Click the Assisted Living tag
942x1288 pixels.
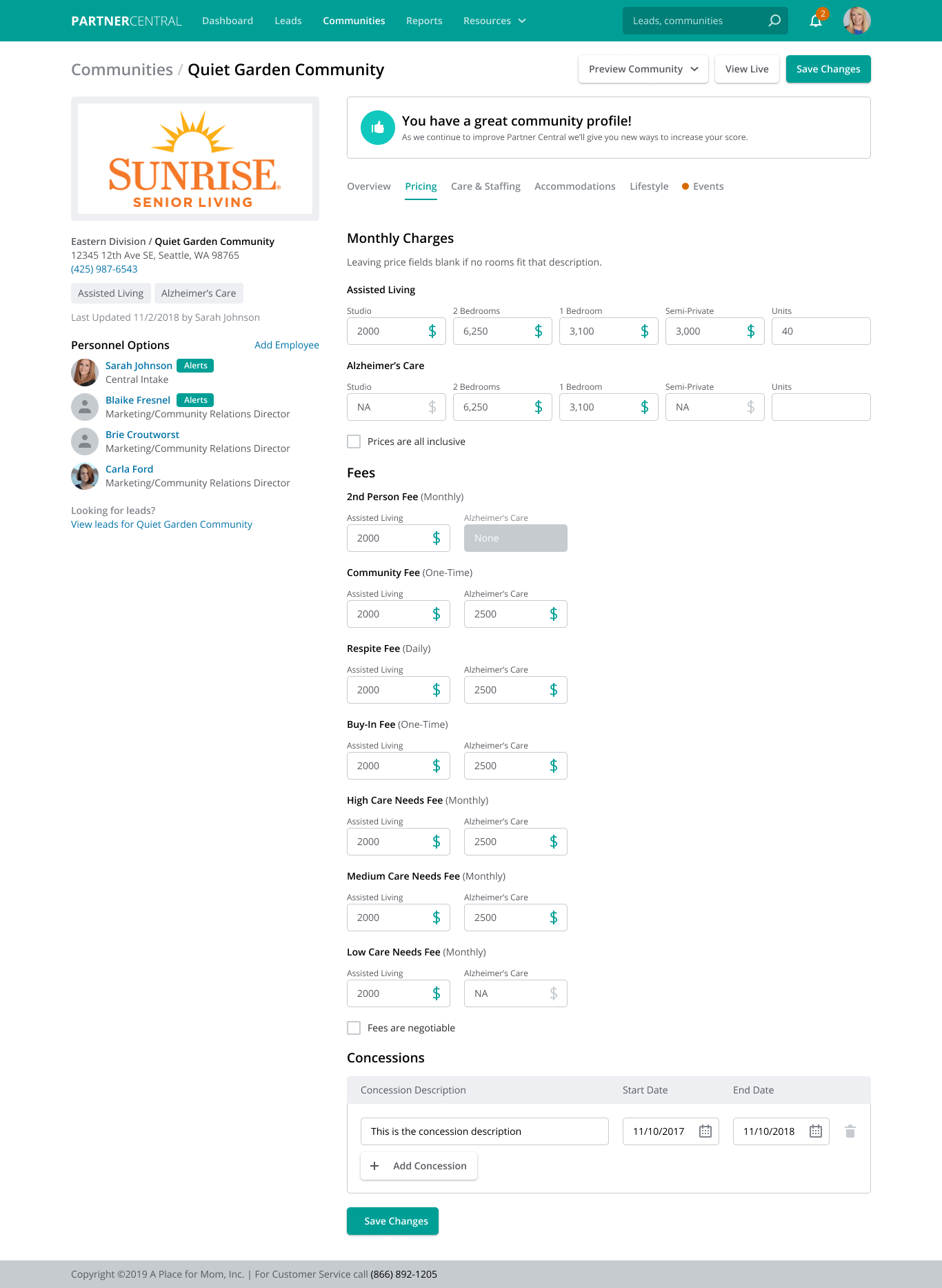pyautogui.click(x=111, y=293)
